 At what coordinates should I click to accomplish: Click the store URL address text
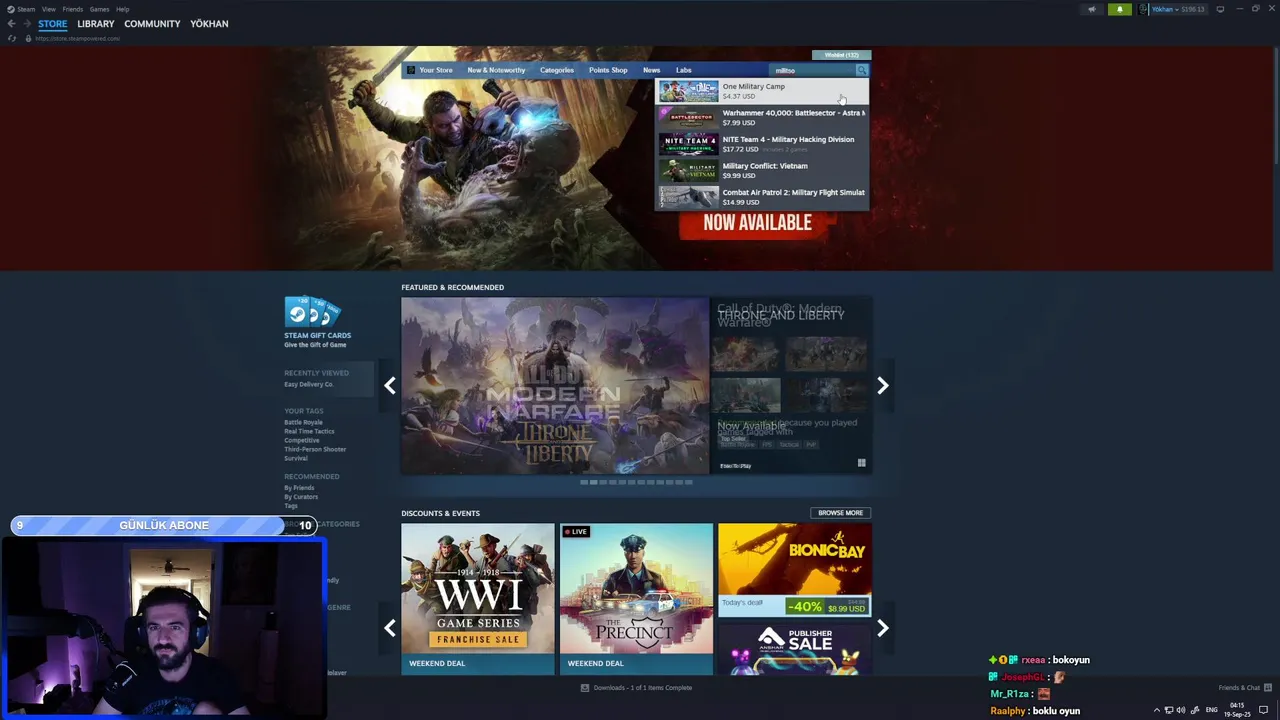[x=77, y=38]
